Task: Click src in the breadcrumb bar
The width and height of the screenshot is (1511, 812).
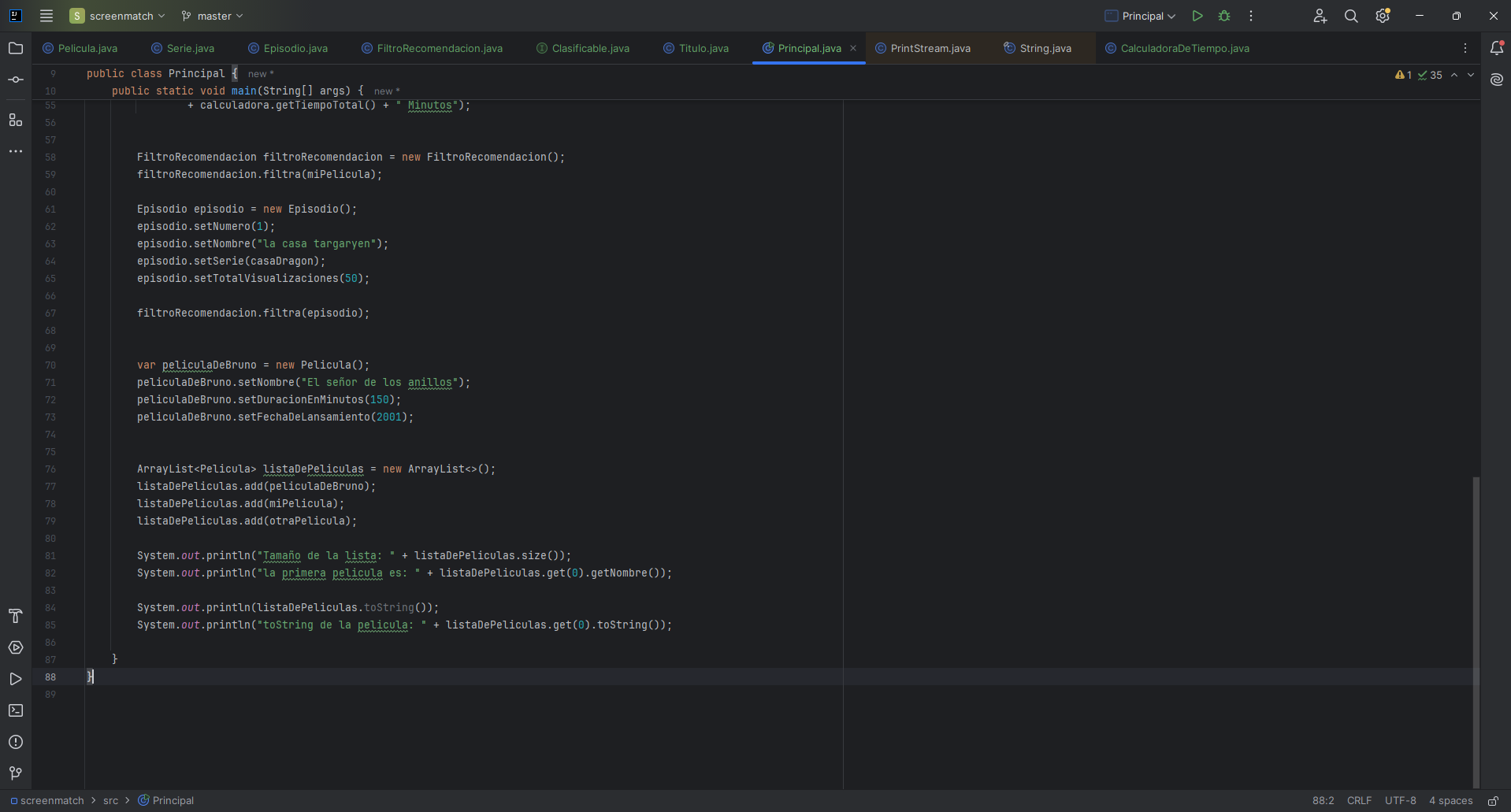Action: point(110,800)
